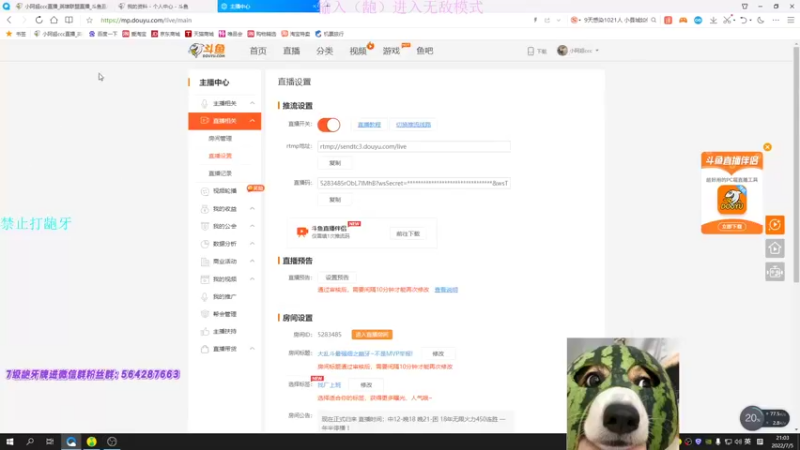Open downloads arrow icon in browser toolbar
The width and height of the screenshot is (800, 450).
pos(713,20)
